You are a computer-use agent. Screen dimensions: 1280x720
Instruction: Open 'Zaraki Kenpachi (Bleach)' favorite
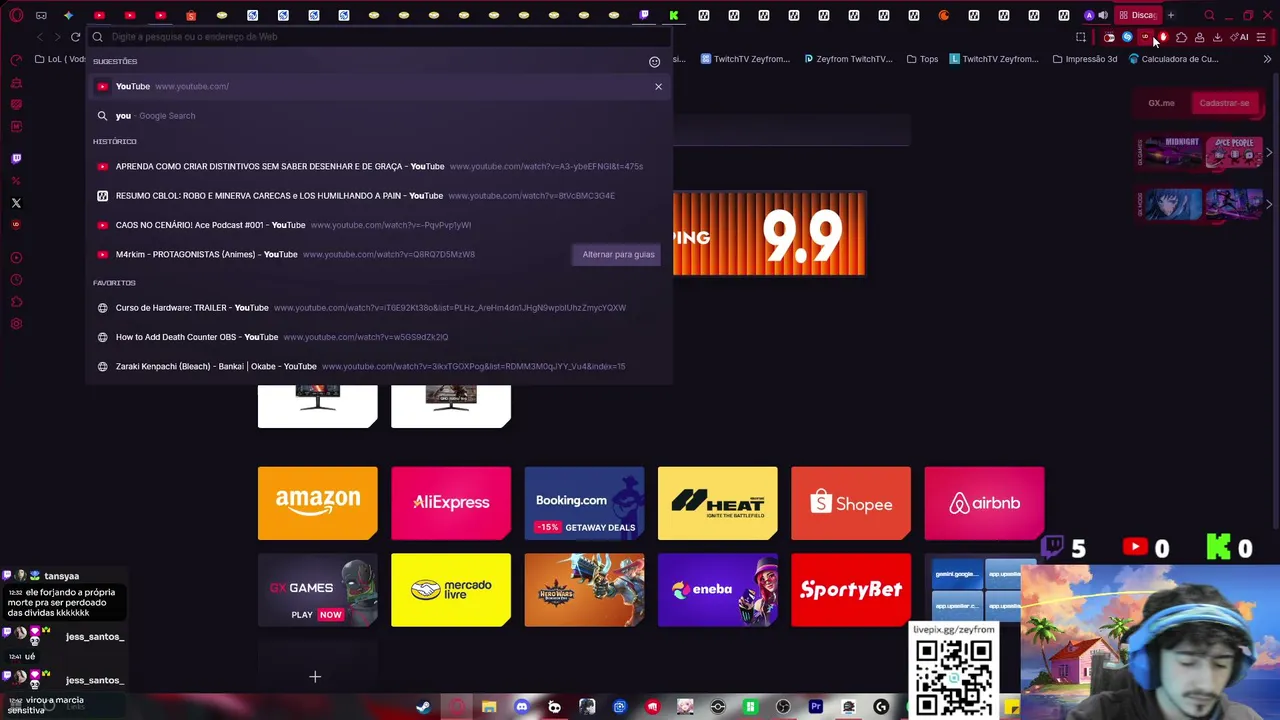pos(378,366)
